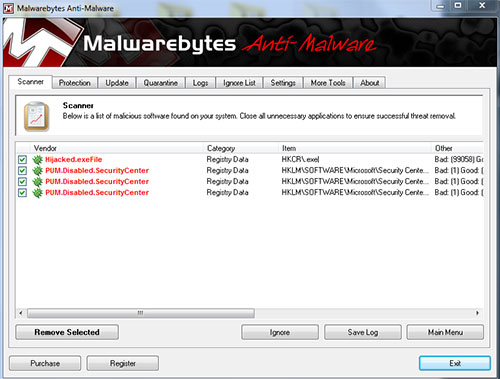Screen dimensions: 500x379
Task: Minimize the Malwarebytes window
Action: coord(440,6)
